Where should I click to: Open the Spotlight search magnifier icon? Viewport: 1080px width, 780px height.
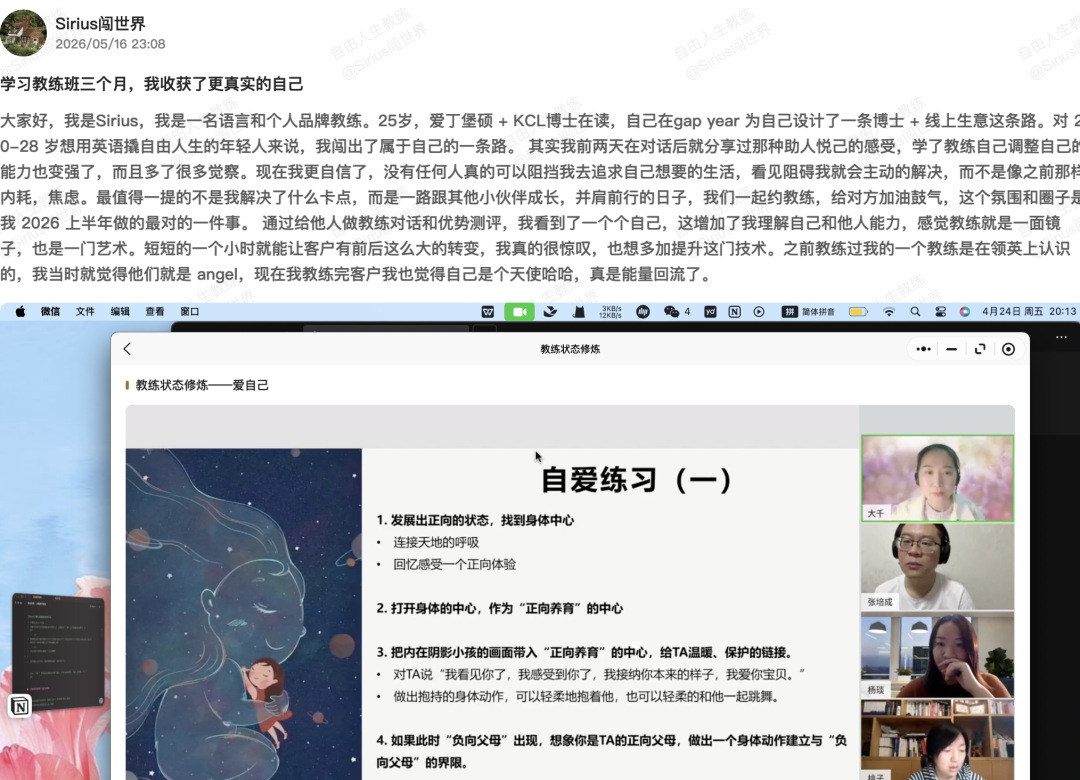915,311
